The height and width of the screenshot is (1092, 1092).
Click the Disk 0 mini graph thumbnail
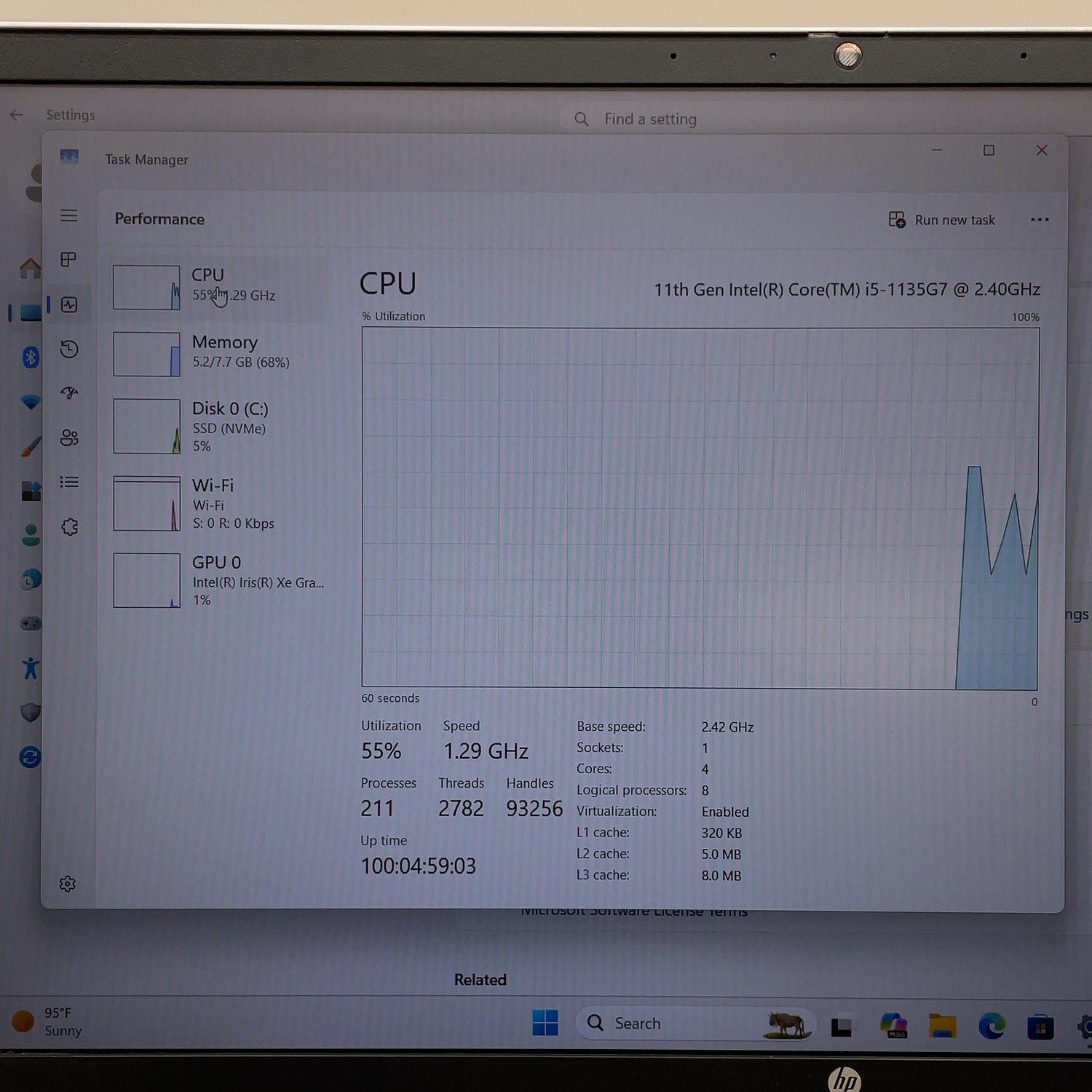146,427
